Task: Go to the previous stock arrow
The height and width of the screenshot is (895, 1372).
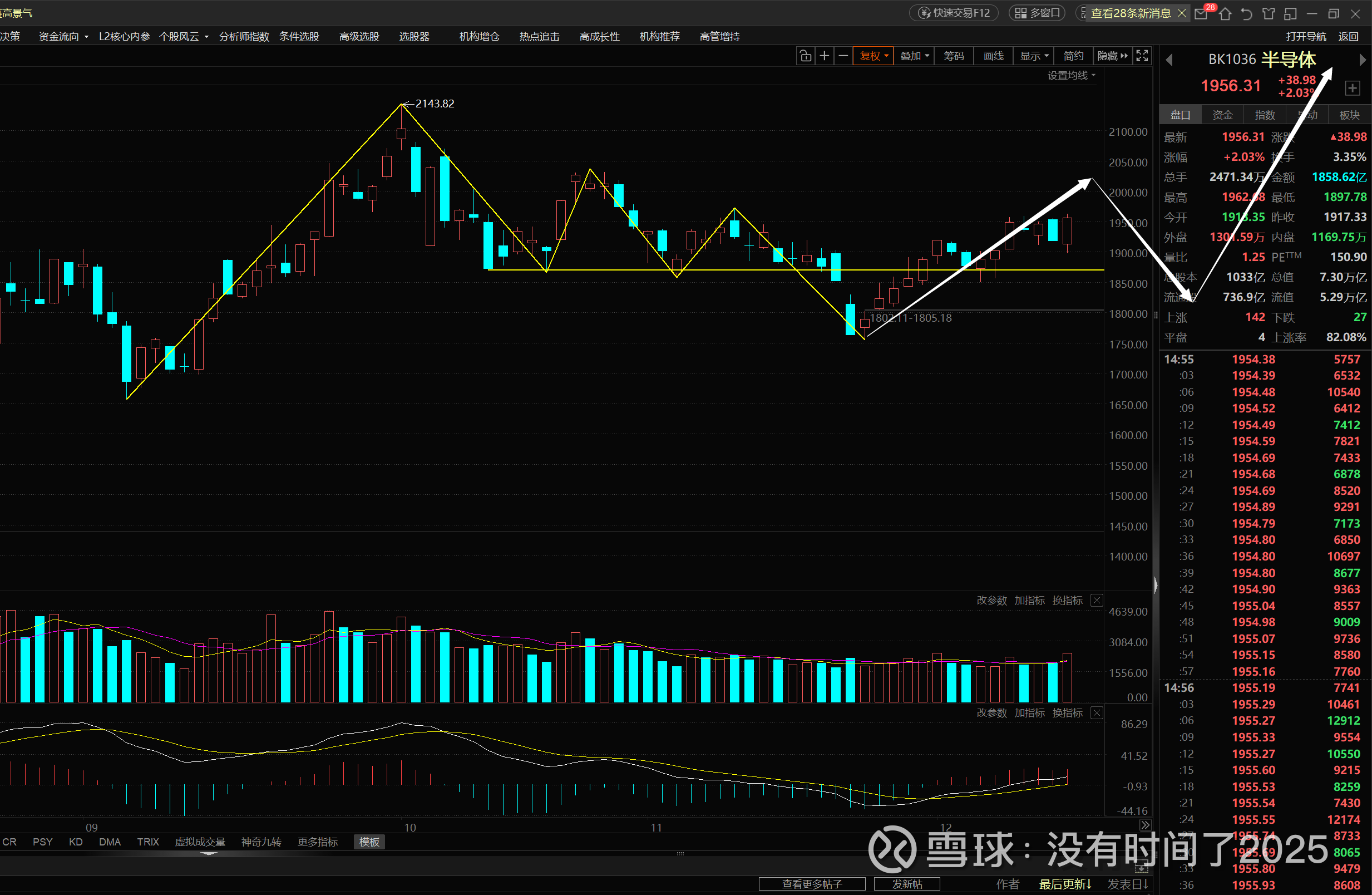Action: tap(1169, 60)
